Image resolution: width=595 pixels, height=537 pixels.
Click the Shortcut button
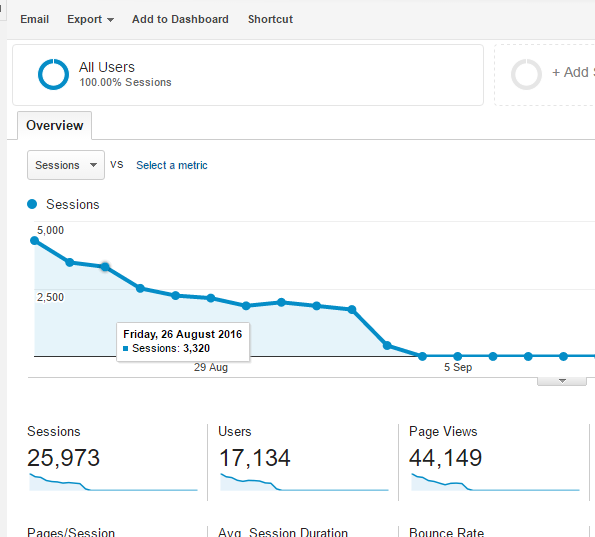270,19
